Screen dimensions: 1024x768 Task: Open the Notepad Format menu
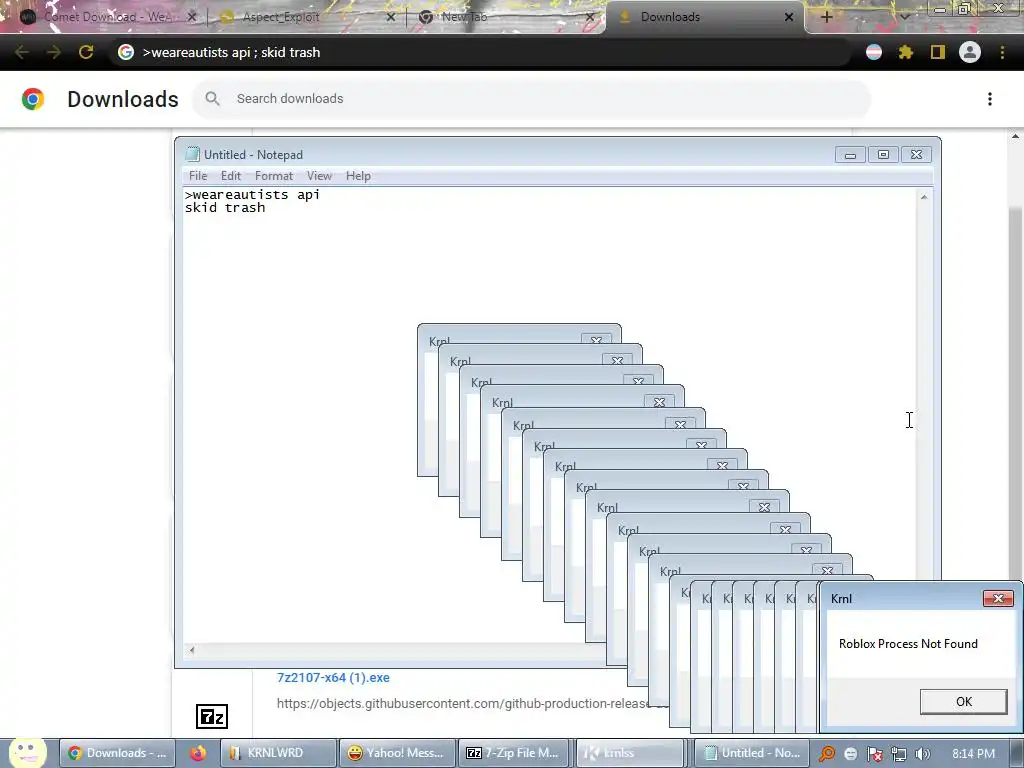274,176
